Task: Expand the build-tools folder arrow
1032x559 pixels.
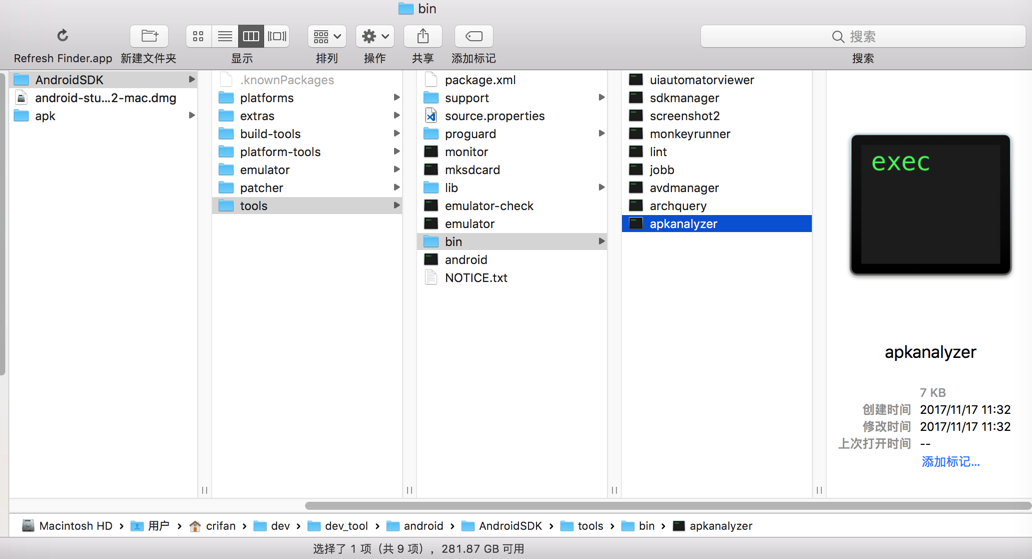Action: click(x=396, y=134)
